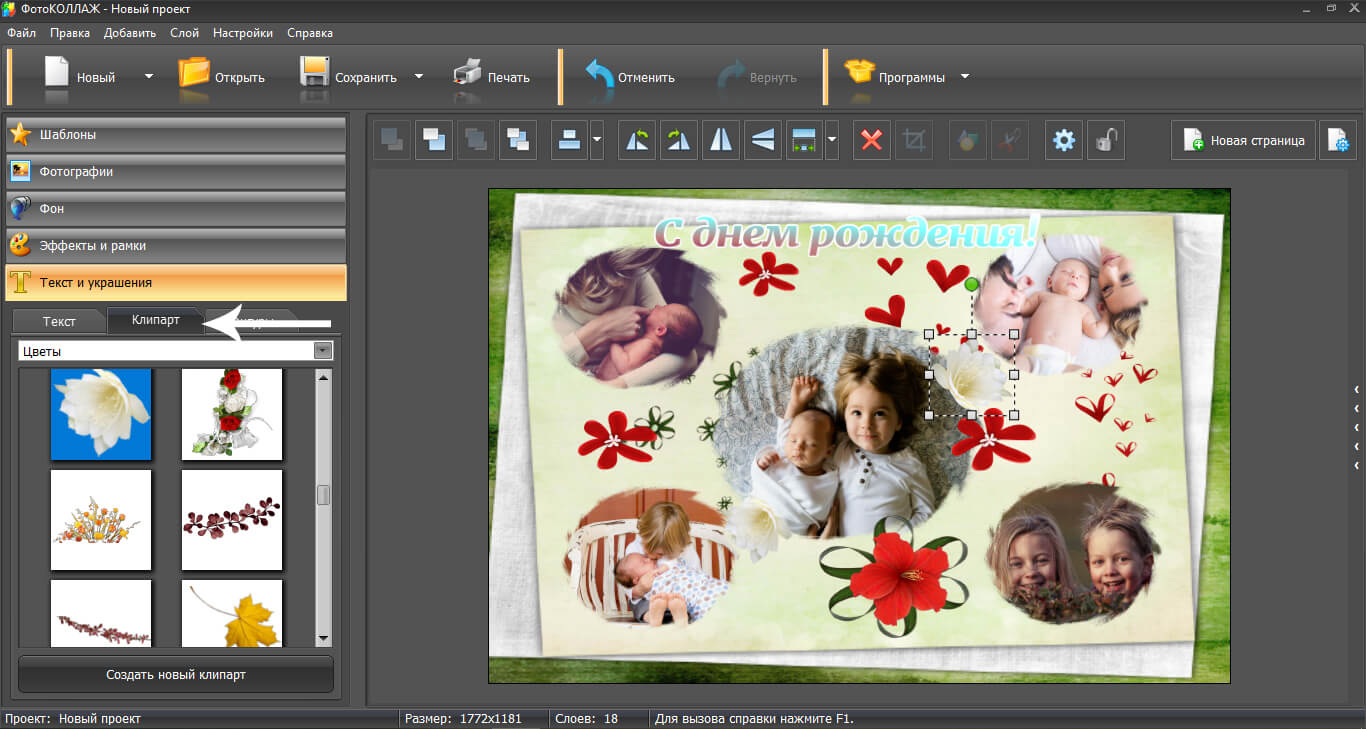Flip the object vertically

coord(763,140)
